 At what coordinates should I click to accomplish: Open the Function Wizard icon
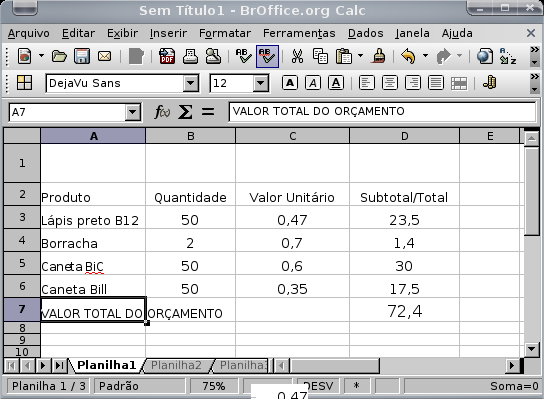click(x=162, y=112)
